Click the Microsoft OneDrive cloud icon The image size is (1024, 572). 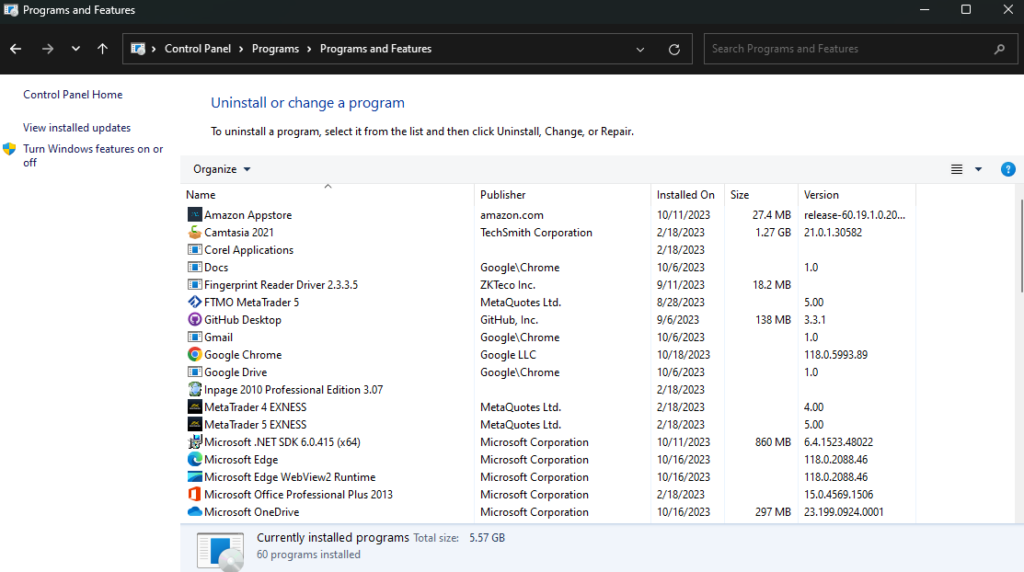pyautogui.click(x=195, y=512)
